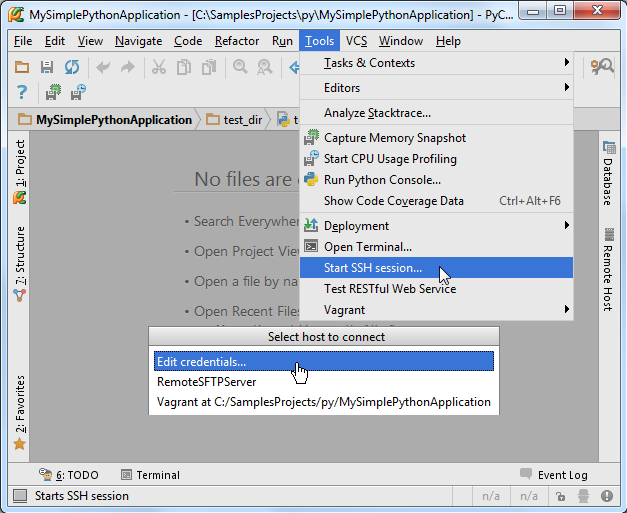Click the CPU Usage Profiling toolbar icon

[x=78, y=92]
